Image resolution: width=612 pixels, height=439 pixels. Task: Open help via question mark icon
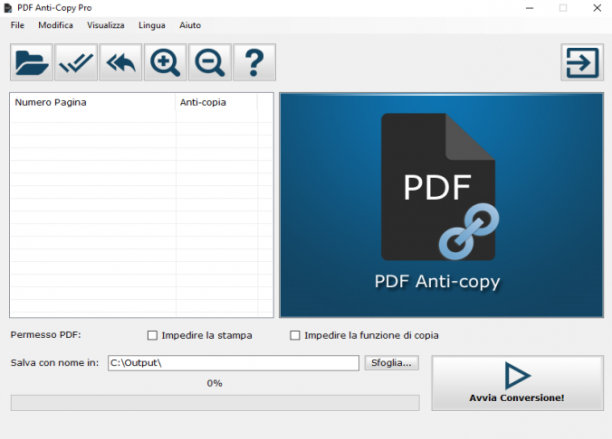point(254,62)
